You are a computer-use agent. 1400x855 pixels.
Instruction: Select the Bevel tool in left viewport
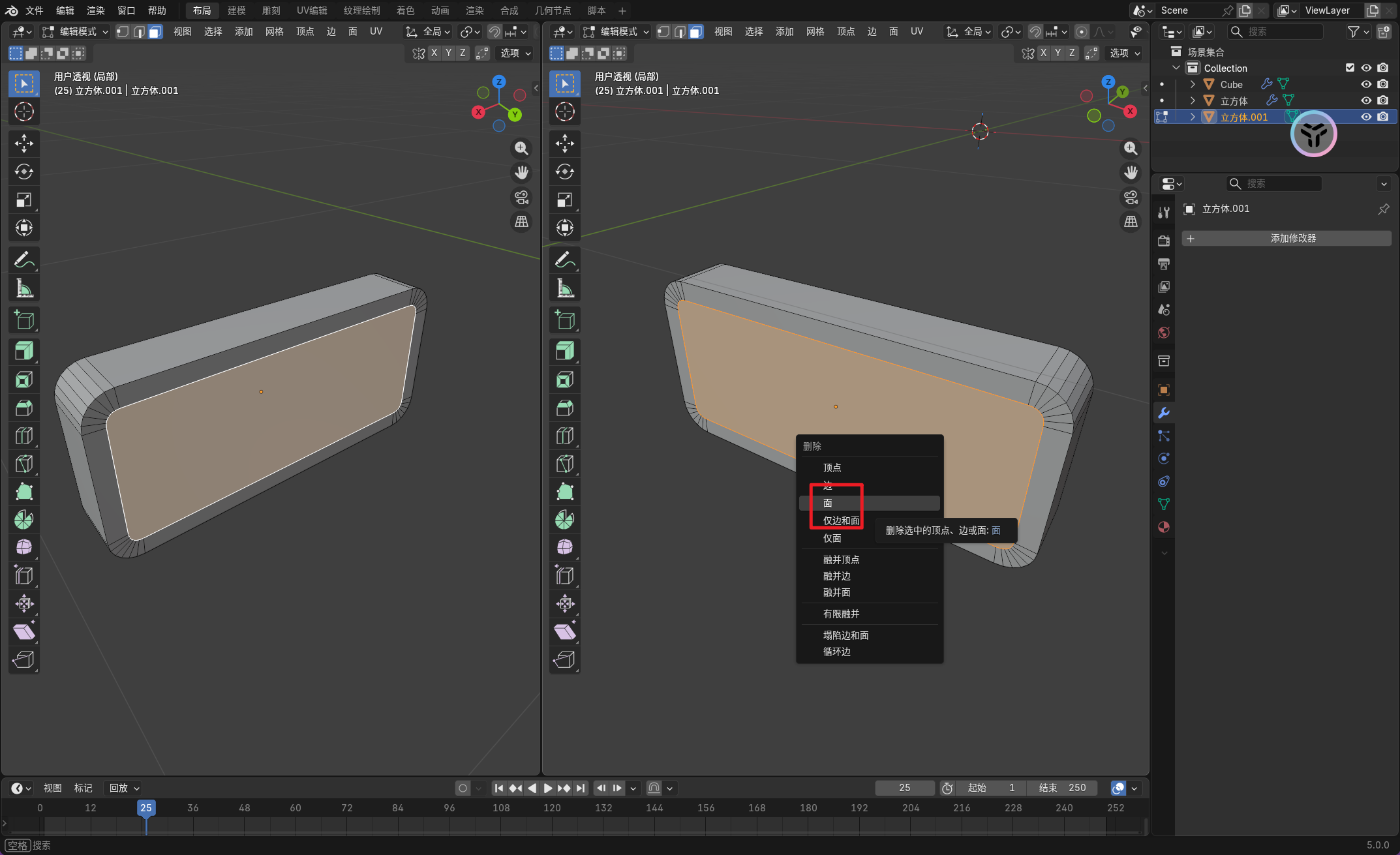[24, 408]
